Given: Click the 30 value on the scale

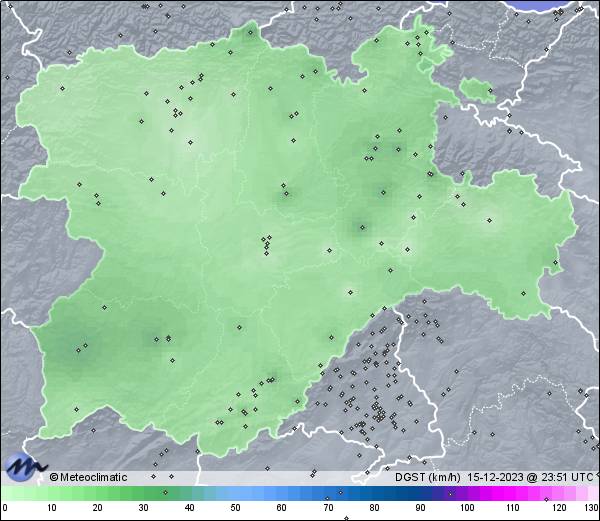Looking at the screenshot, I should tap(143, 508).
